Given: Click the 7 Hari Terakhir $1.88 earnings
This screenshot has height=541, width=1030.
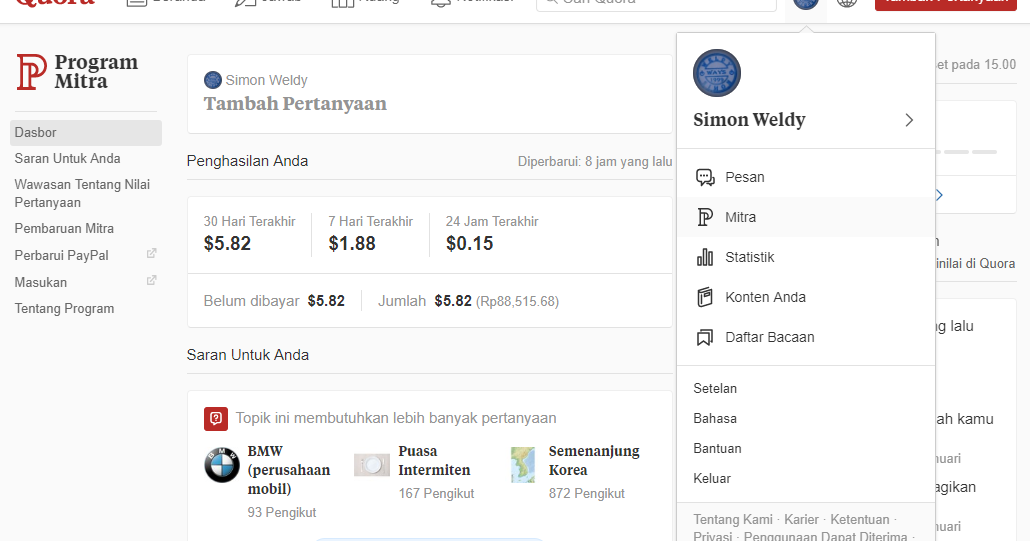Looking at the screenshot, I should 370,234.
